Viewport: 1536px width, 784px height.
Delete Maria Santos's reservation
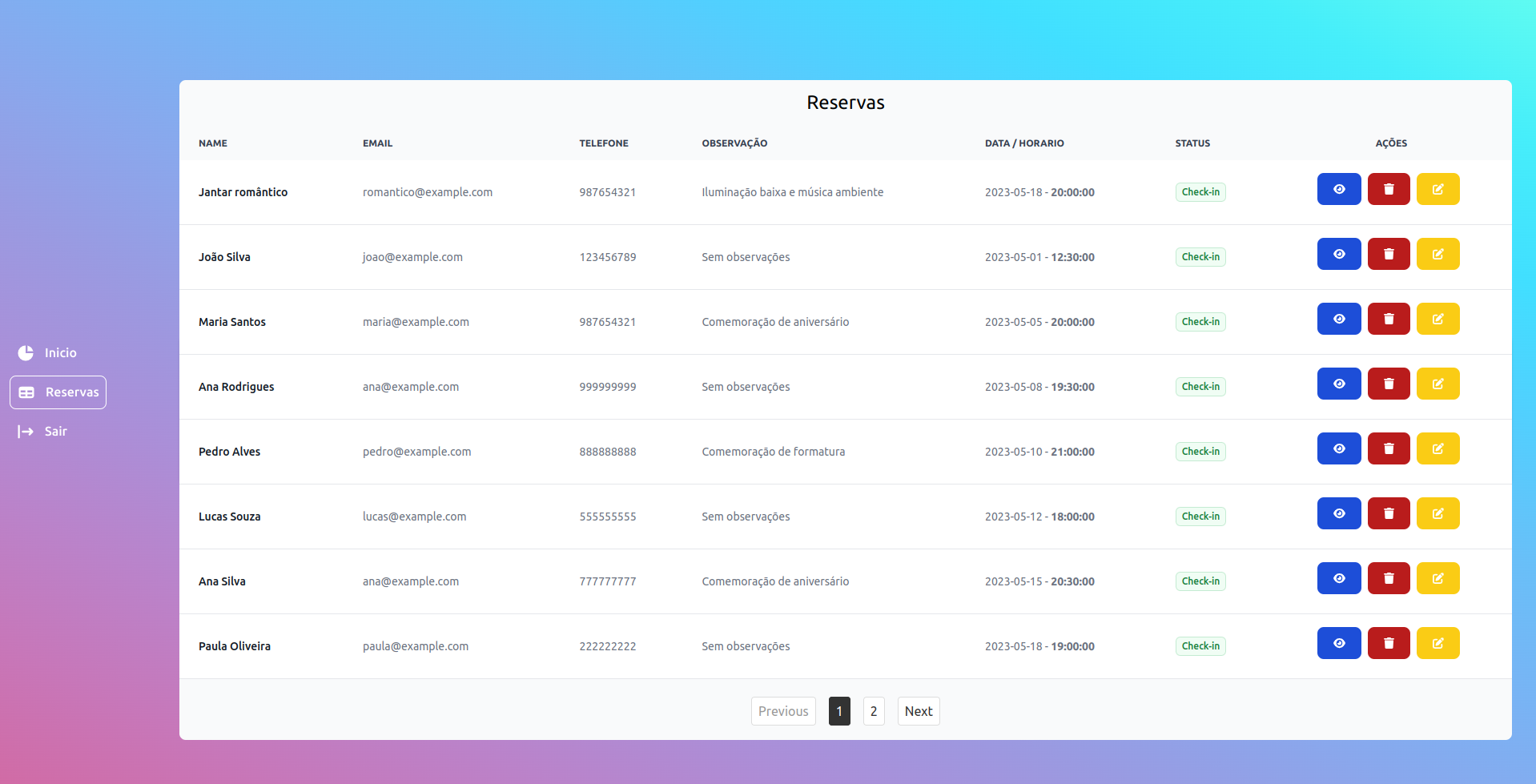(1389, 319)
